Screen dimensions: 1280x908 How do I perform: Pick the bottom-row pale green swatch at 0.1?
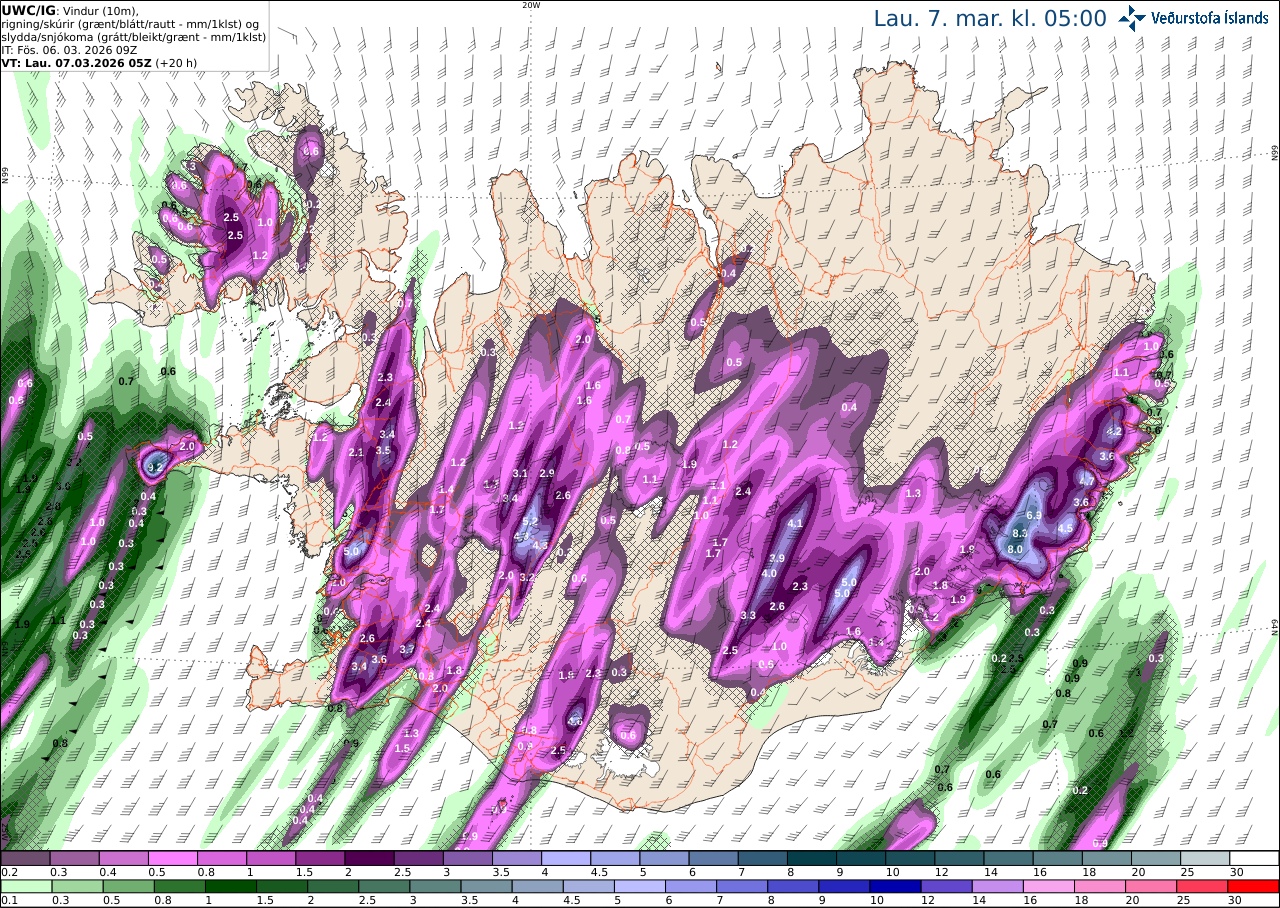click(x=25, y=886)
